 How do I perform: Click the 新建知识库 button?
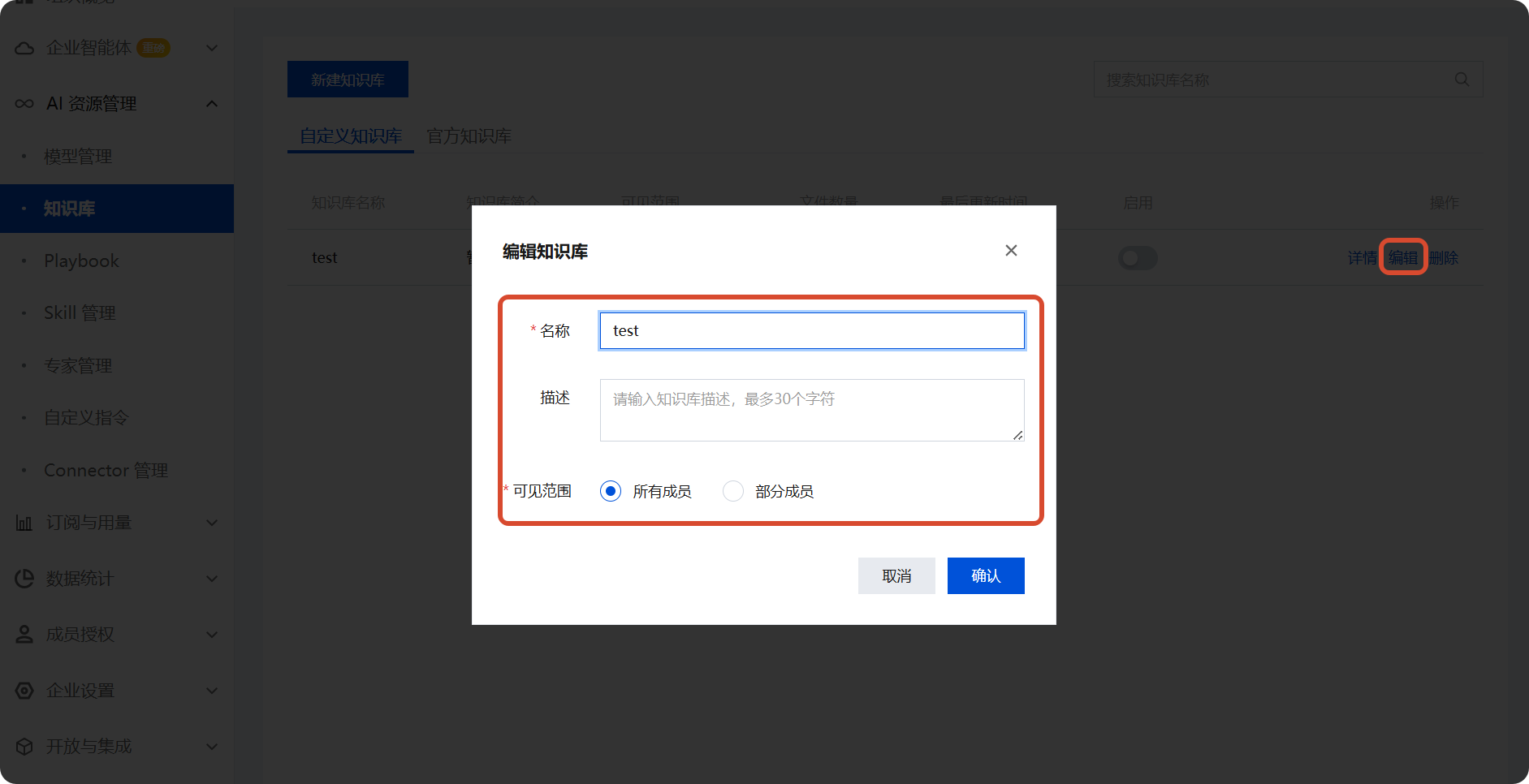click(348, 80)
